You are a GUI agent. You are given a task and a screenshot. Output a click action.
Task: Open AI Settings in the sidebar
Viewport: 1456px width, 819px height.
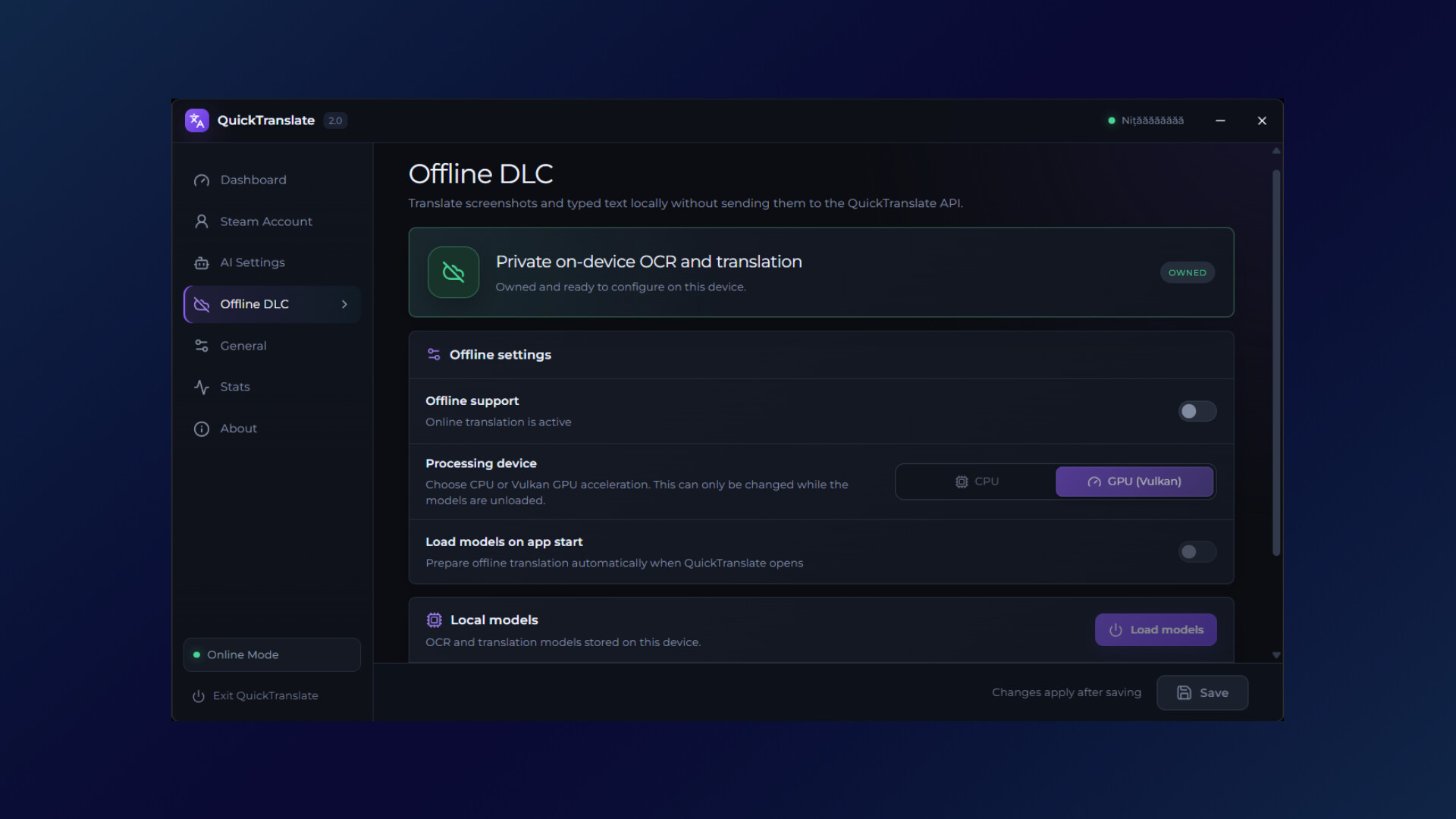coord(272,262)
